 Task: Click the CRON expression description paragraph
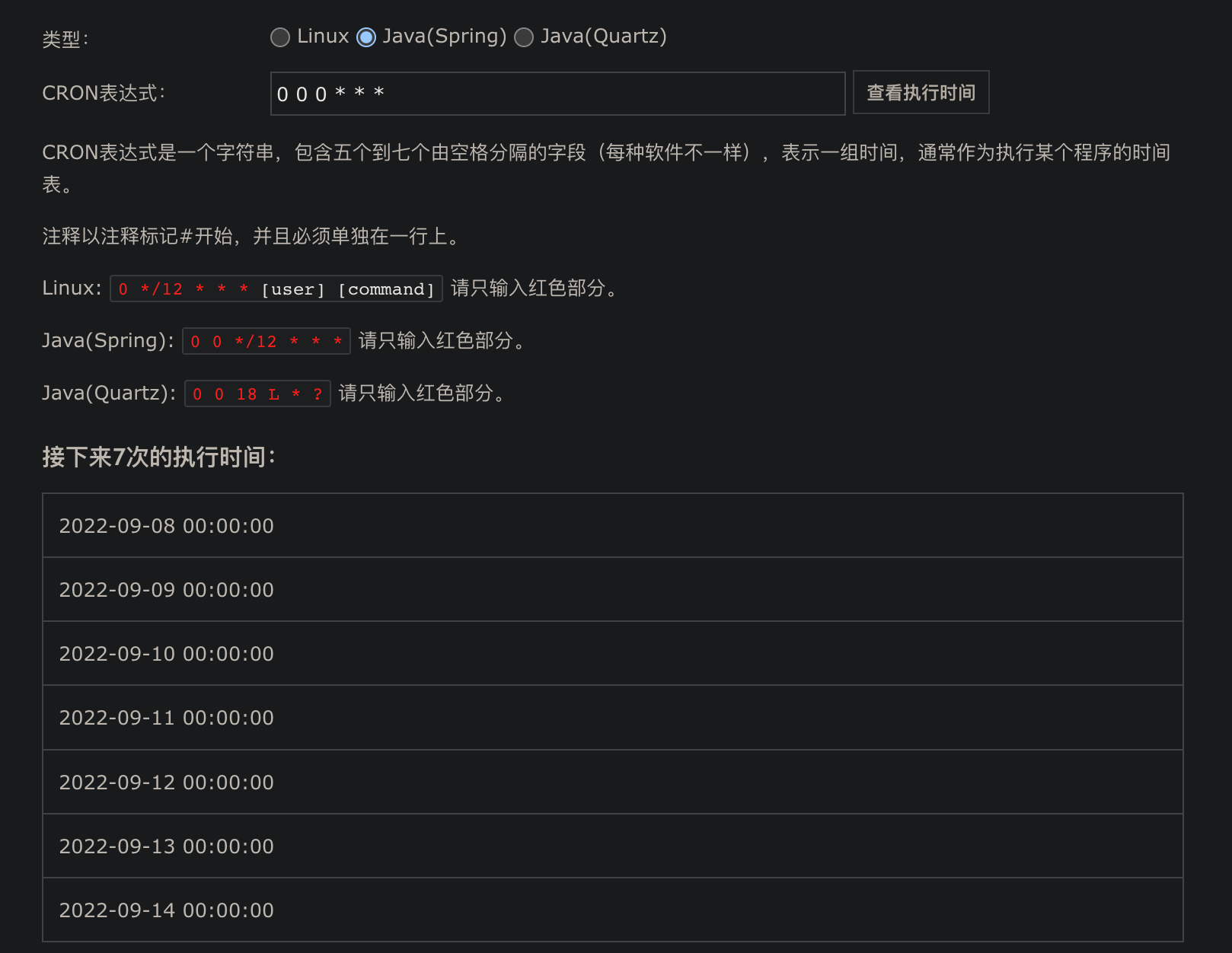(605, 153)
